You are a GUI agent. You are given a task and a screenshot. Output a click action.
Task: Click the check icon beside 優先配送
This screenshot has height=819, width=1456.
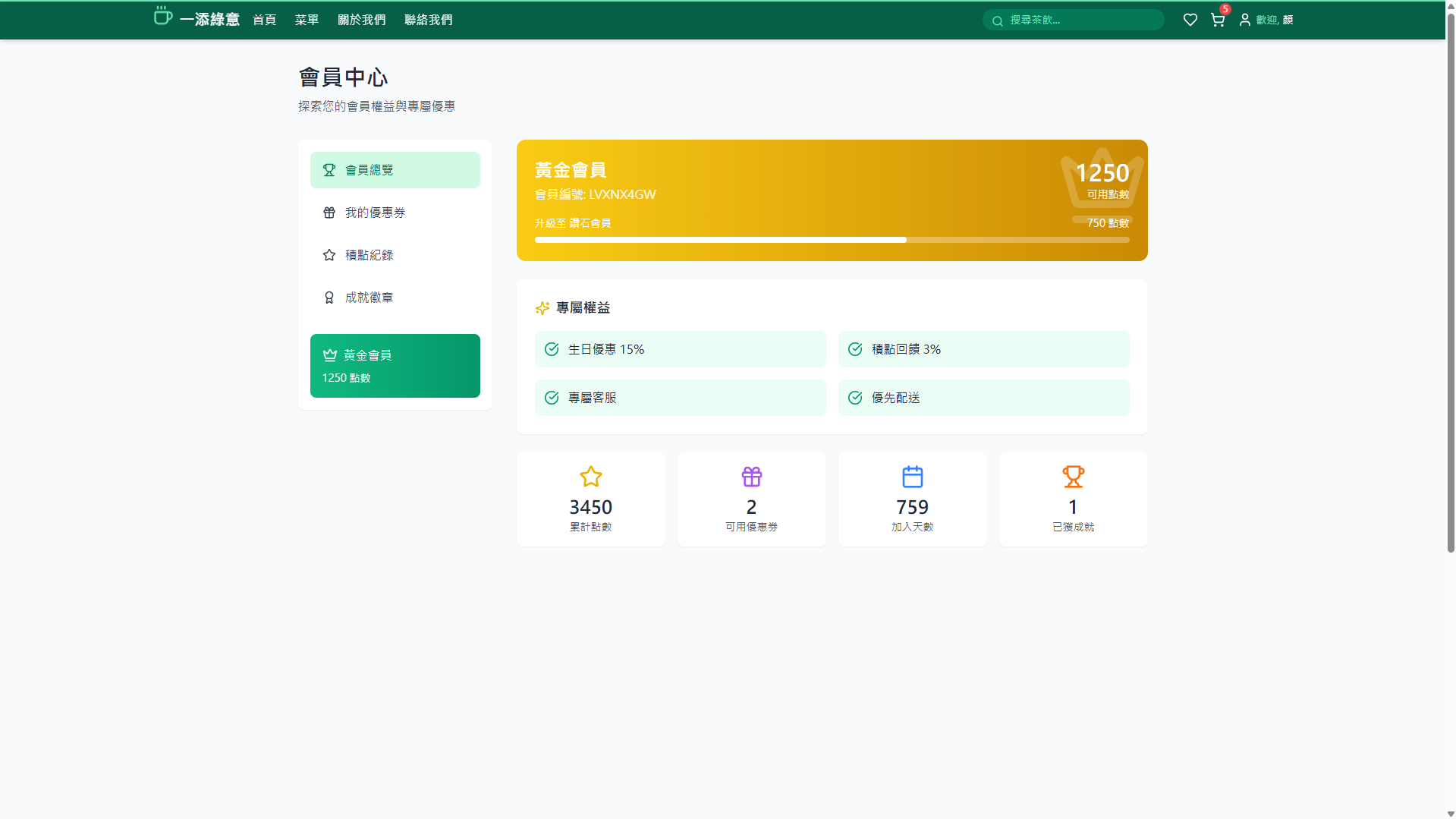(x=855, y=398)
